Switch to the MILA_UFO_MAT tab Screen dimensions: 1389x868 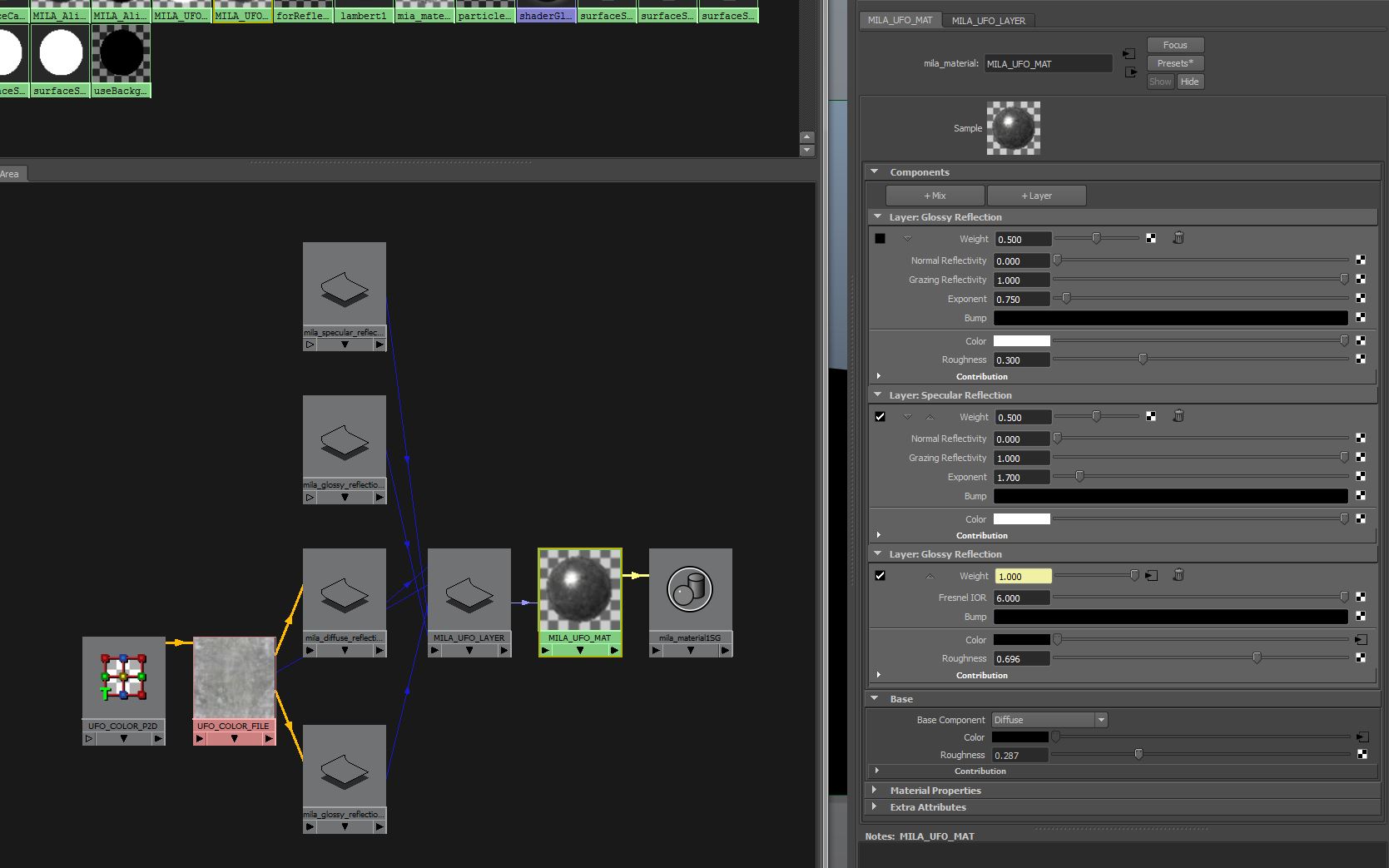[900, 20]
